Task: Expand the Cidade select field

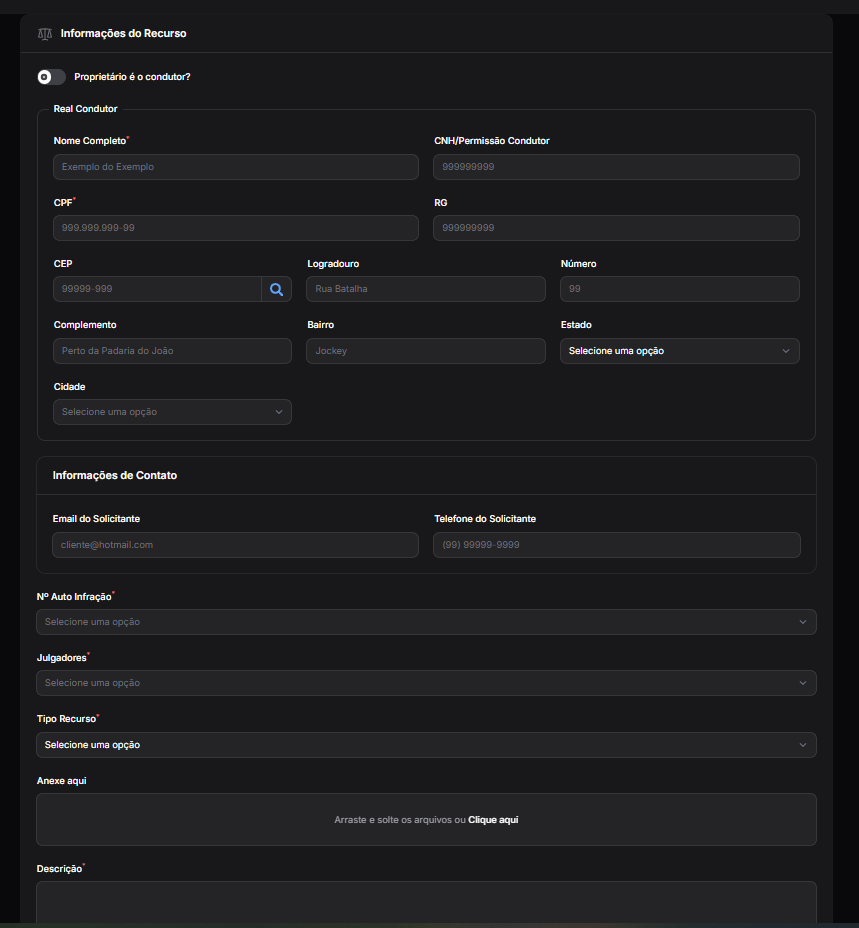Action: pyautogui.click(x=172, y=412)
